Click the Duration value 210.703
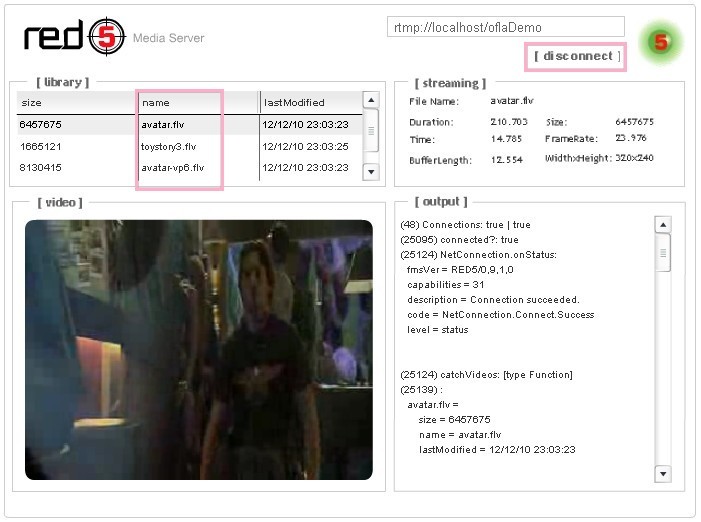The width and height of the screenshot is (701, 522). [x=509, y=122]
